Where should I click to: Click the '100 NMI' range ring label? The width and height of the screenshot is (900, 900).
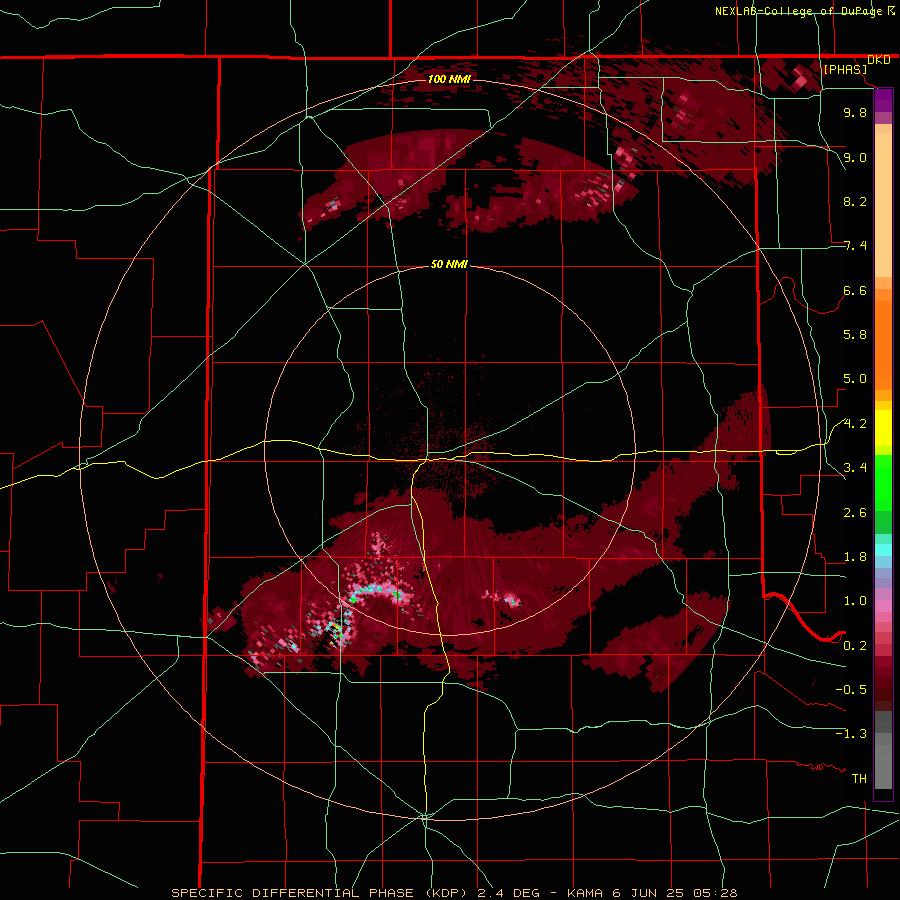[x=449, y=79]
